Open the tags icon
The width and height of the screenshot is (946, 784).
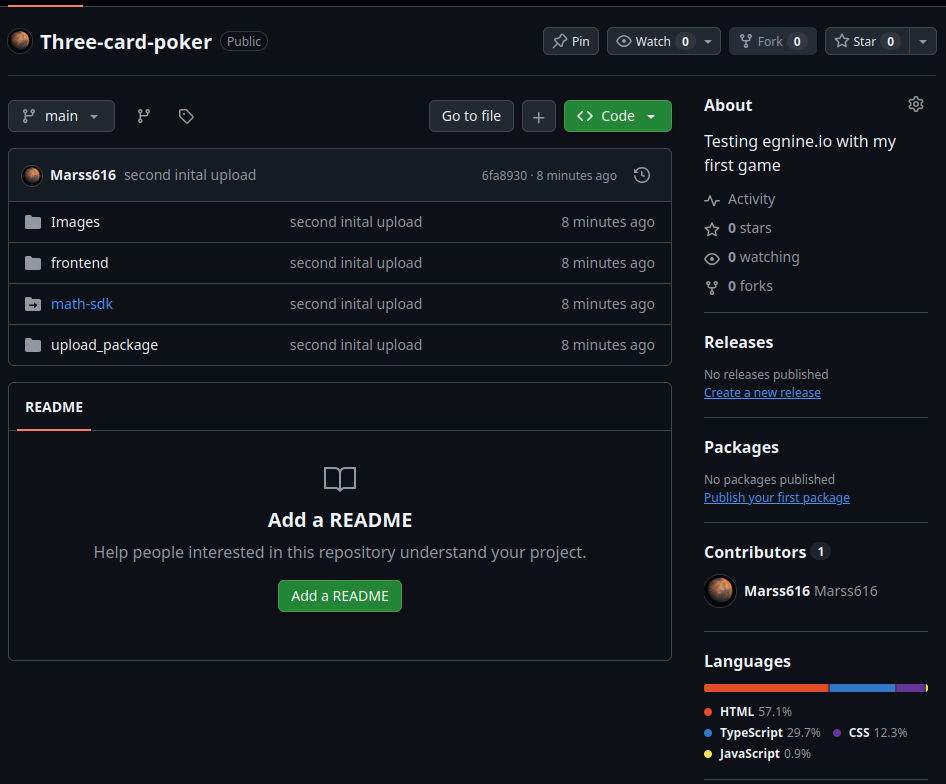pos(186,116)
